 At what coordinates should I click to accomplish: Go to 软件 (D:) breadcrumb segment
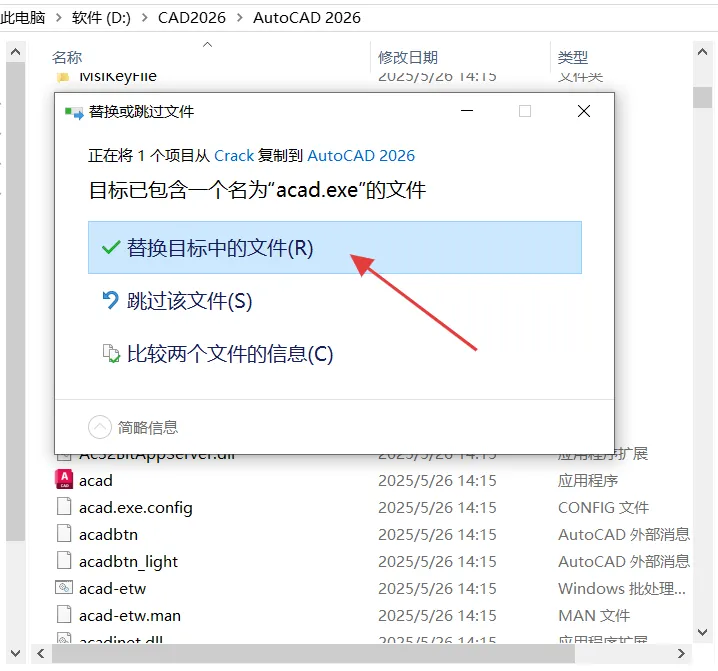click(101, 18)
